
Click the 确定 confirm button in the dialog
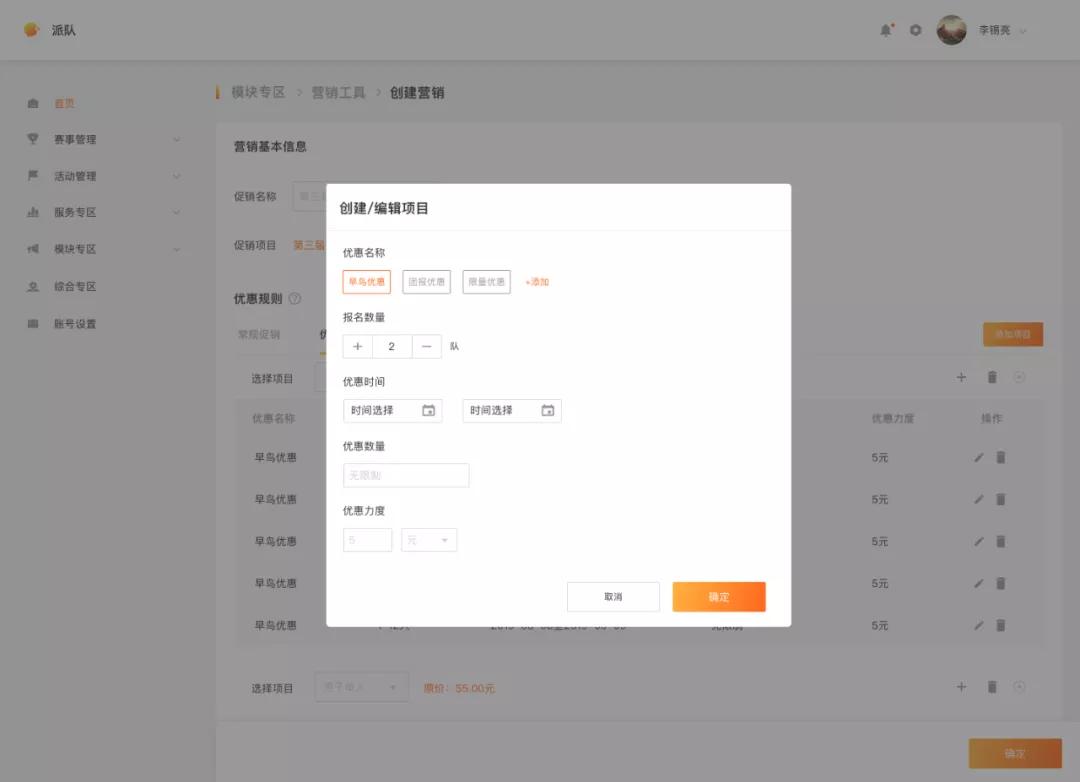coord(719,597)
